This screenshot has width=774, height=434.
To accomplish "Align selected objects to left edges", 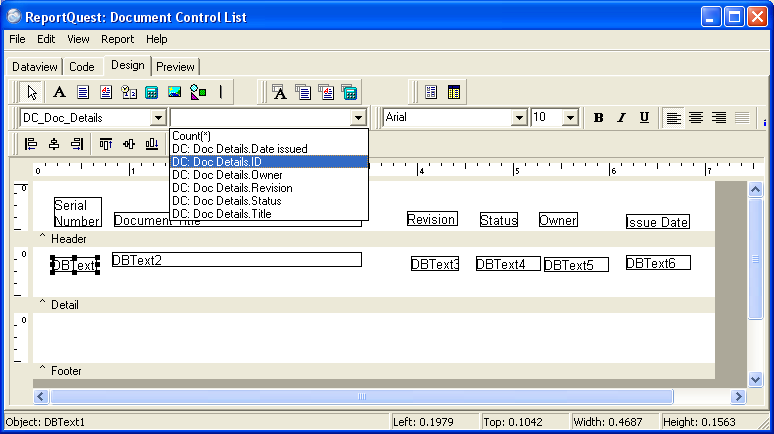I will click(31, 144).
